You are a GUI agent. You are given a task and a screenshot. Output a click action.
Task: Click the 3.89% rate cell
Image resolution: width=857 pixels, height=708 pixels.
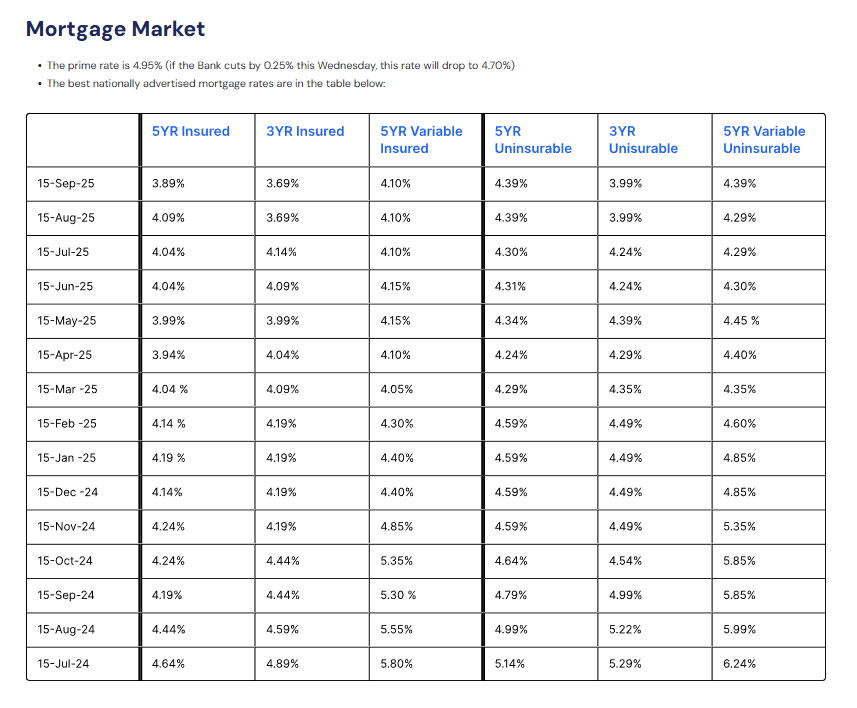click(168, 184)
